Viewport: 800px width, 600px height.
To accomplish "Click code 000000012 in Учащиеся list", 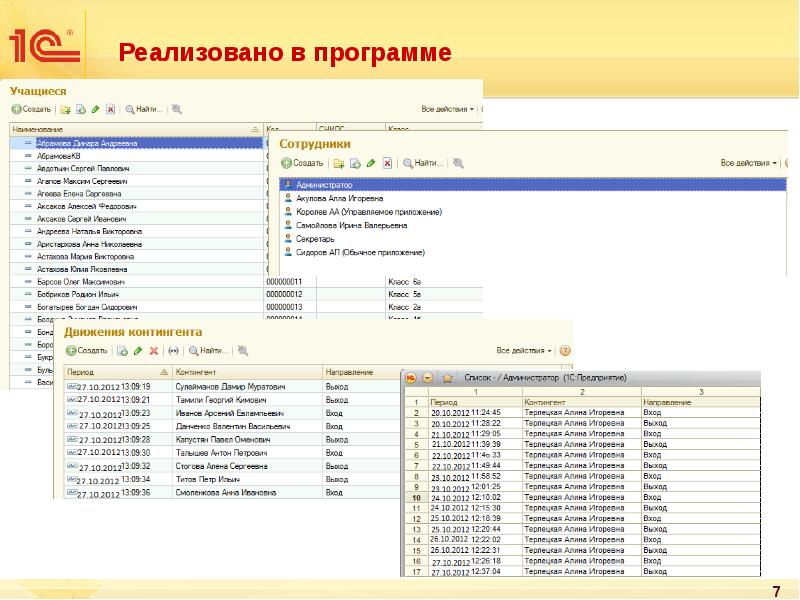I will (x=284, y=294).
